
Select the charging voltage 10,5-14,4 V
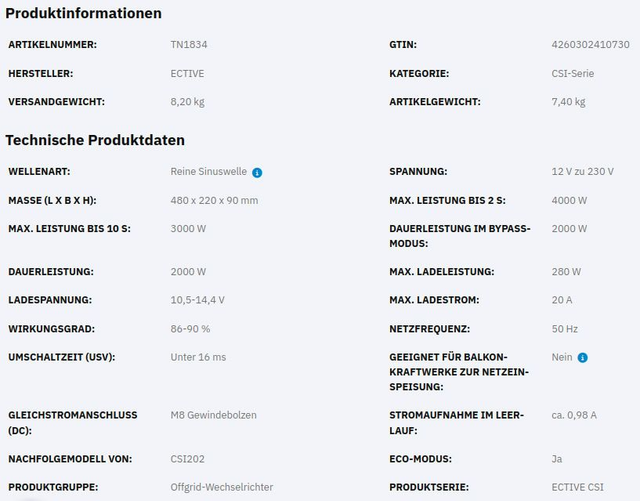[197, 300]
